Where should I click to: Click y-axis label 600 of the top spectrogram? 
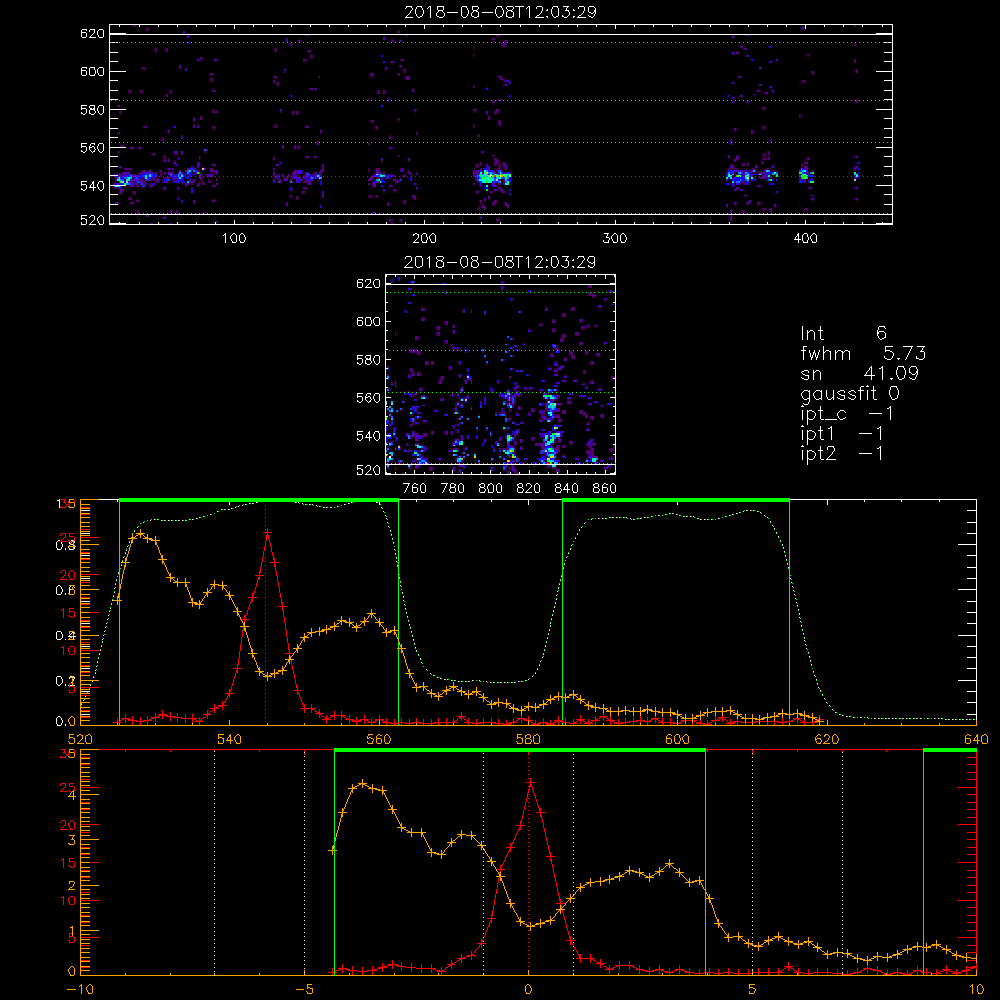point(92,71)
